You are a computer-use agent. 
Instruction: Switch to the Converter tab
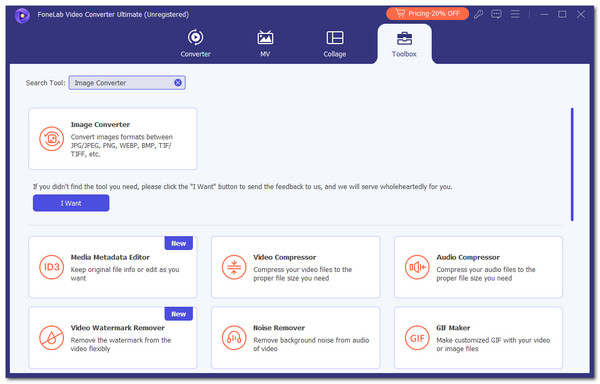(196, 43)
